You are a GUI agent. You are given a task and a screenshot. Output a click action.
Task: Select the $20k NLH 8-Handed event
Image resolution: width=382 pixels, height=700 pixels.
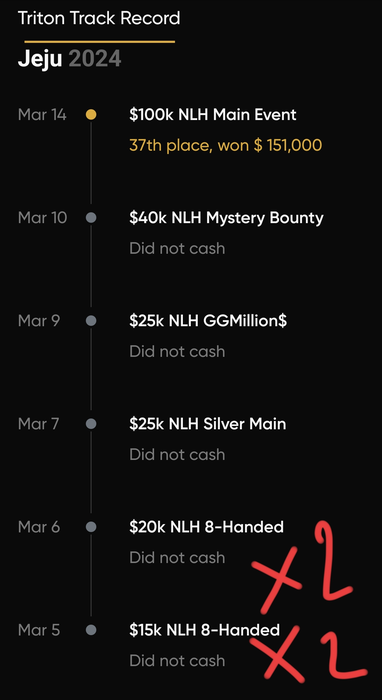[206, 527]
